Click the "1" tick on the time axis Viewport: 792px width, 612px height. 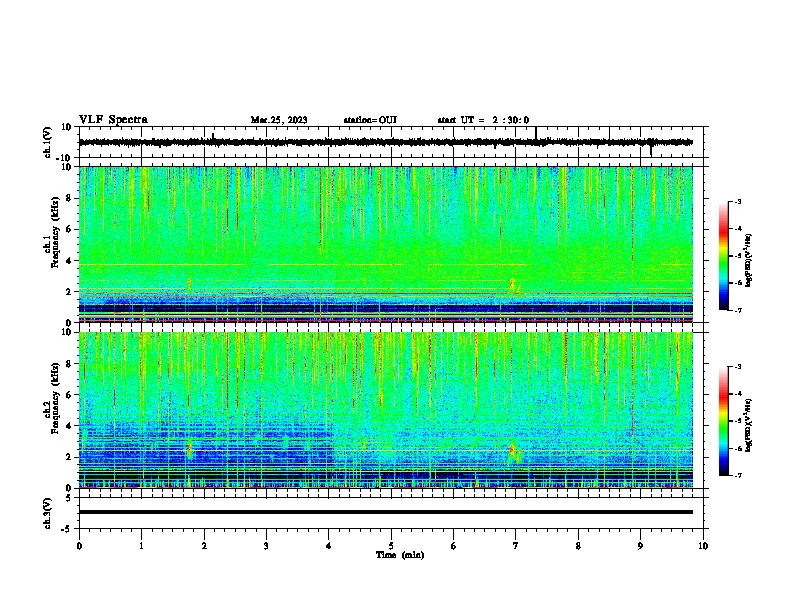141,546
